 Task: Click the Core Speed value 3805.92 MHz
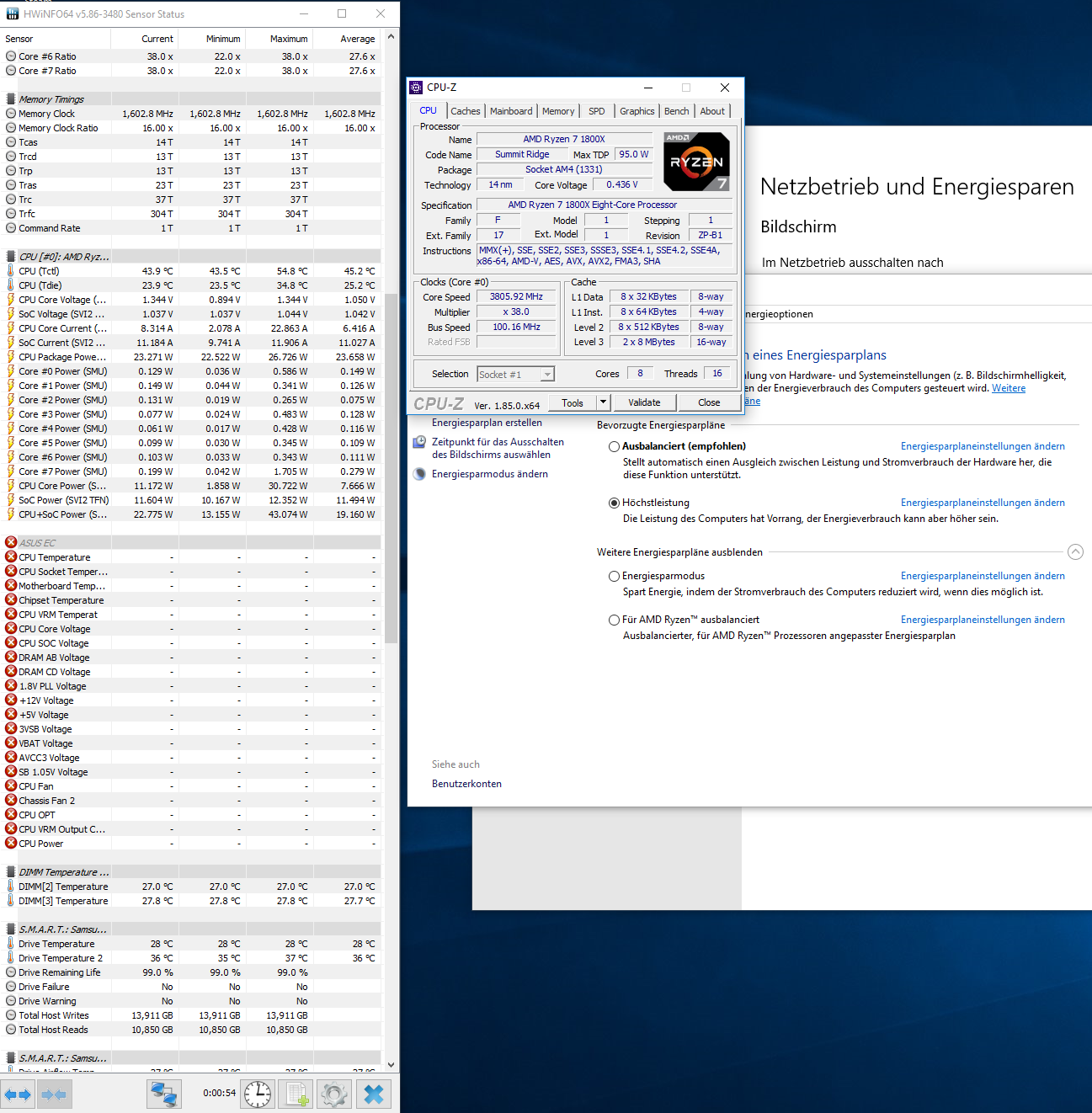[516, 296]
